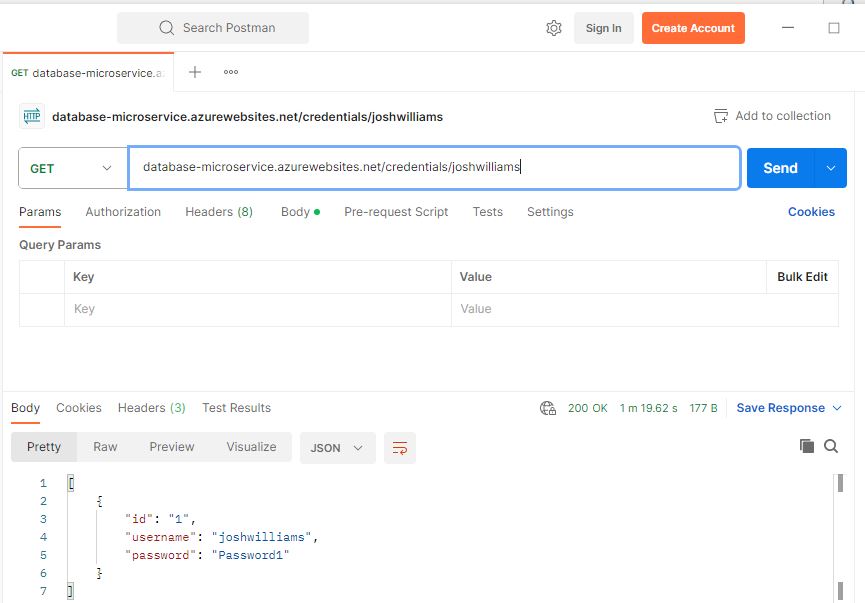Open the JSON format dropdown
This screenshot has height=603, width=865.
point(337,449)
